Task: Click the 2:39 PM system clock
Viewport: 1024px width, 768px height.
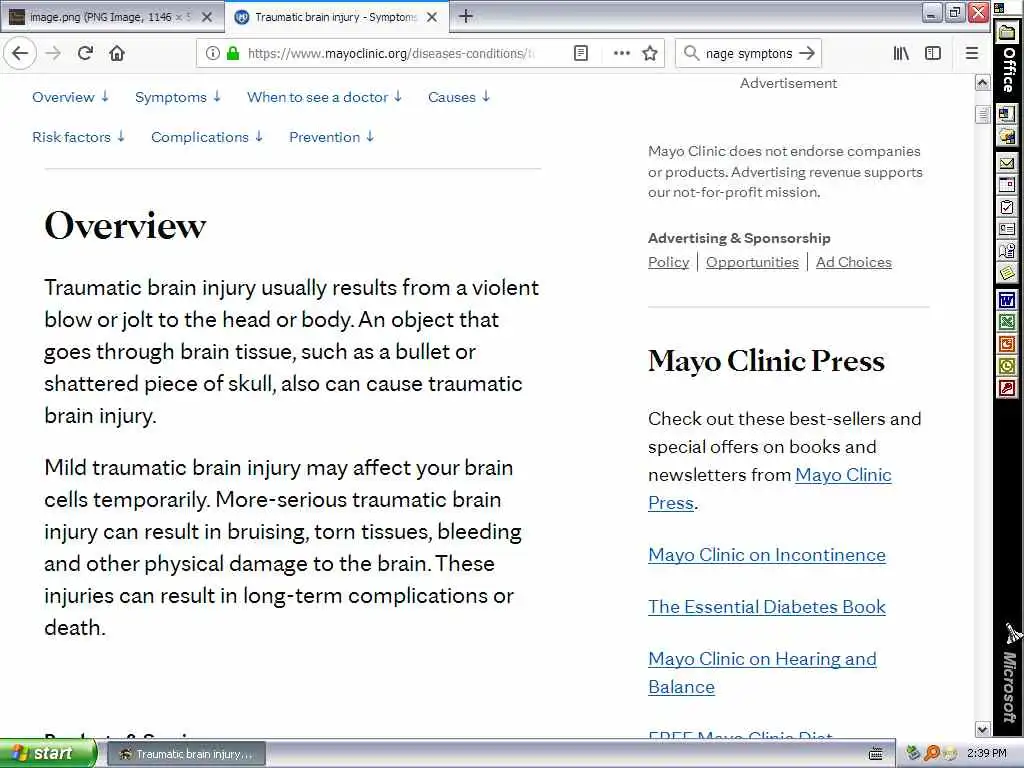Action: click(x=986, y=754)
